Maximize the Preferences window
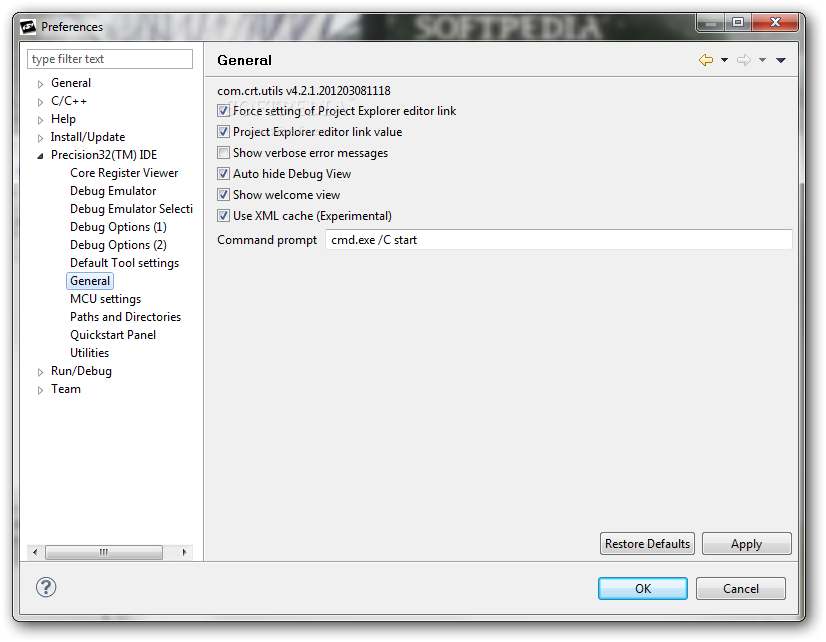The image size is (826, 642). coord(738,22)
